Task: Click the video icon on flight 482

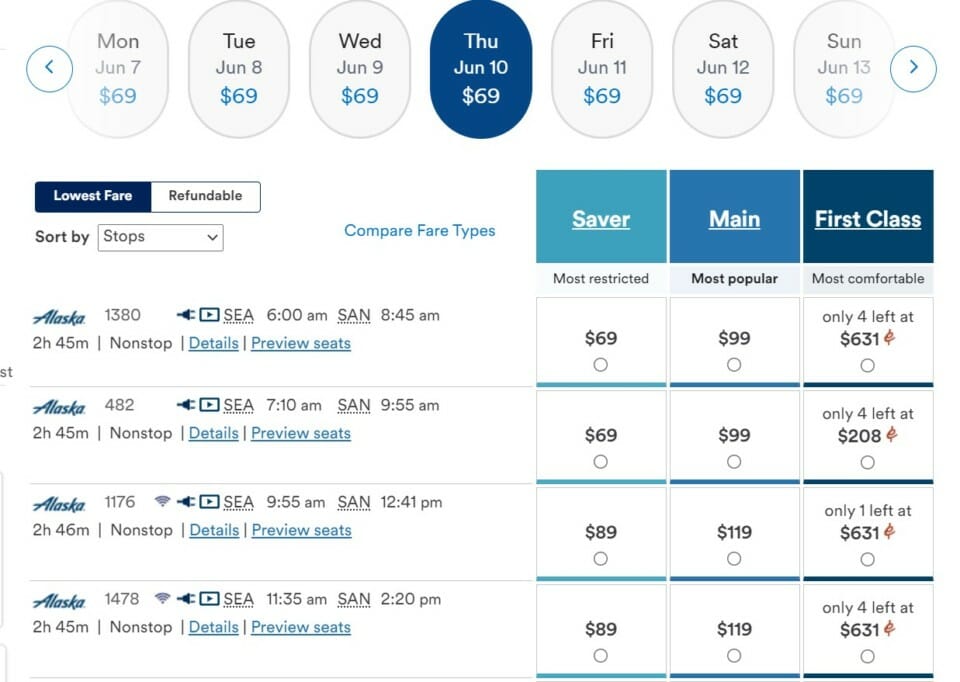Action: (x=208, y=405)
